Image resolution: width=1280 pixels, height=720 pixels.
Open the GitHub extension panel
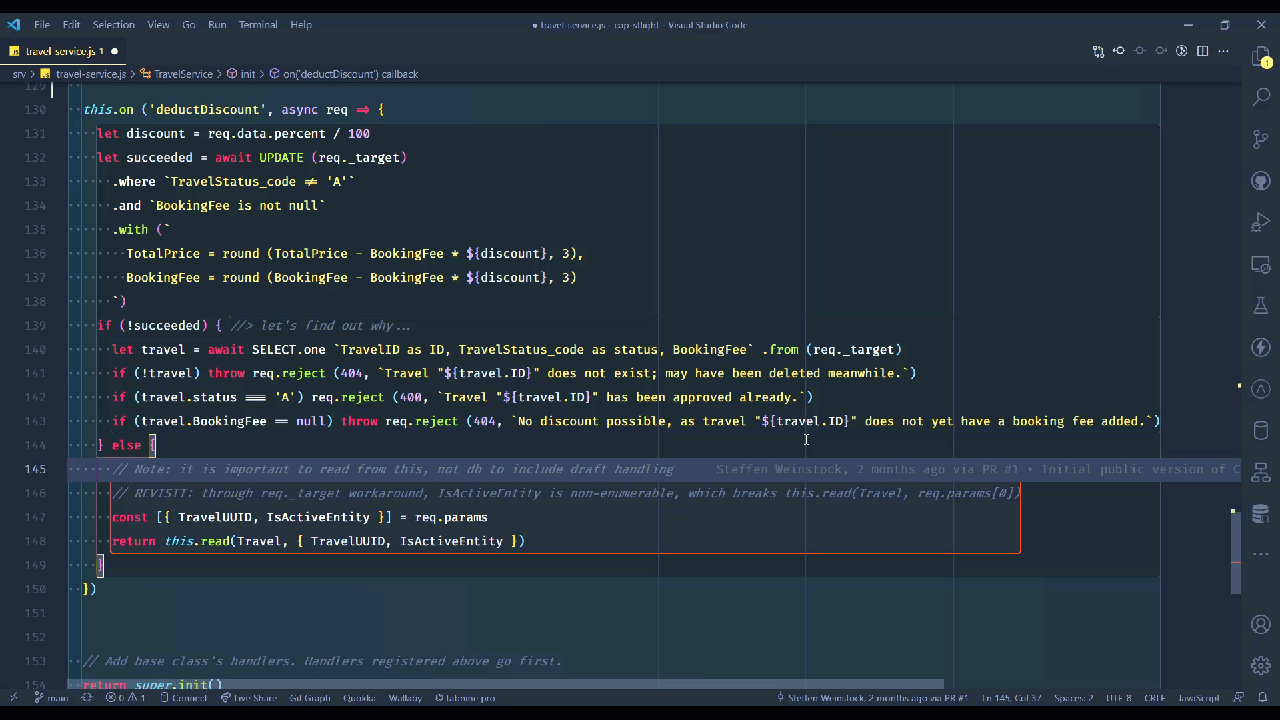pos(1260,180)
